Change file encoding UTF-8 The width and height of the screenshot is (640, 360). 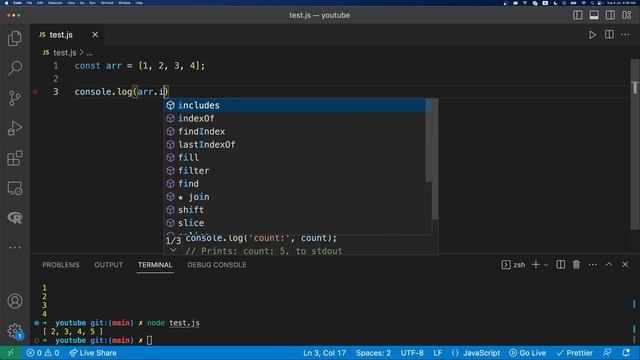412,353
